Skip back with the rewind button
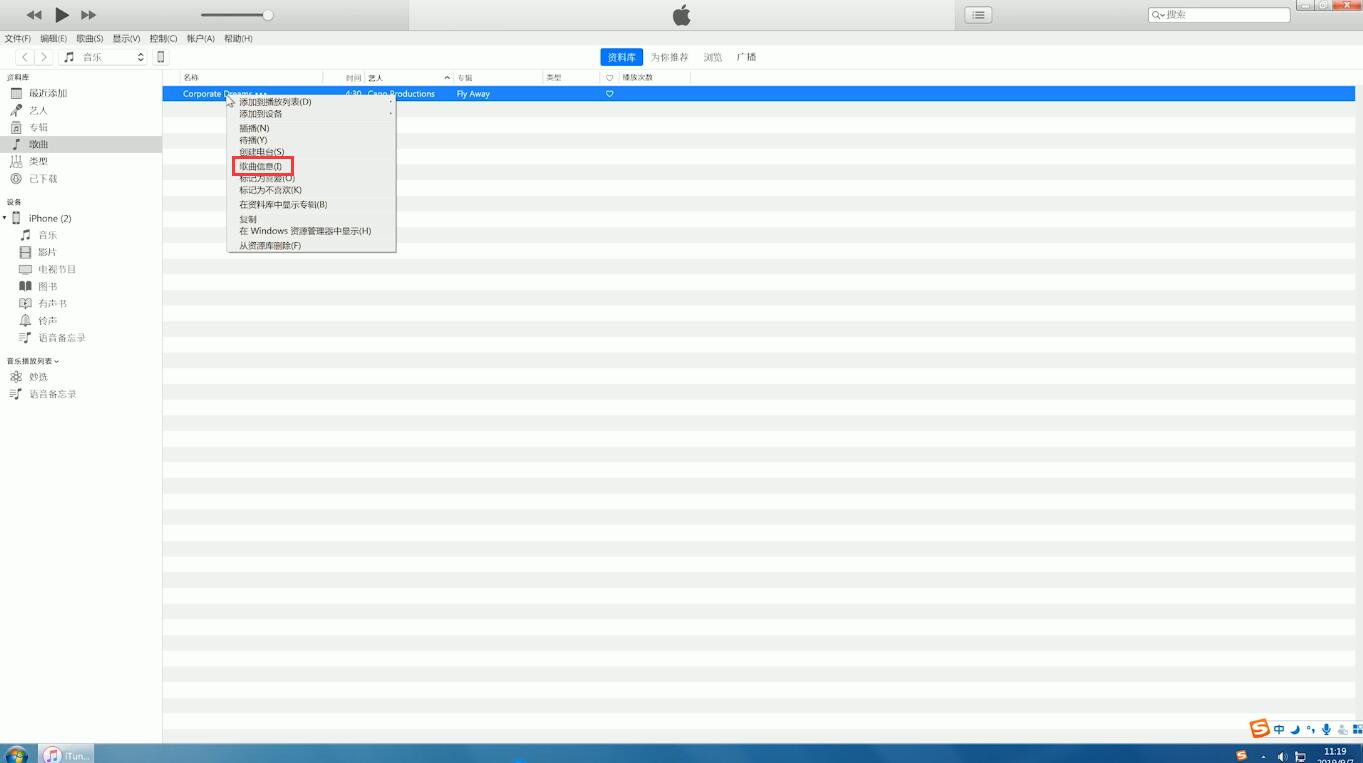This screenshot has height=763, width=1363. click(34, 15)
